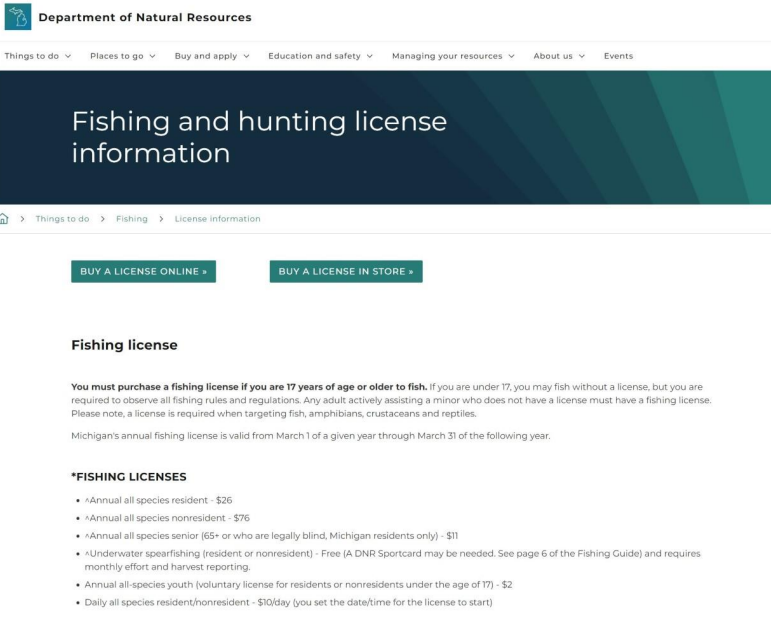Expand the Things to do chevron
Viewport: 771px width, 644px height.
point(68,56)
